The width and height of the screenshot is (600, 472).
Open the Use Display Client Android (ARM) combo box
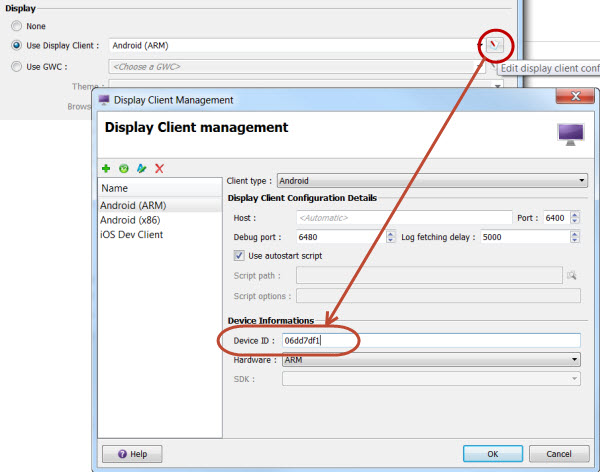[x=297, y=46]
